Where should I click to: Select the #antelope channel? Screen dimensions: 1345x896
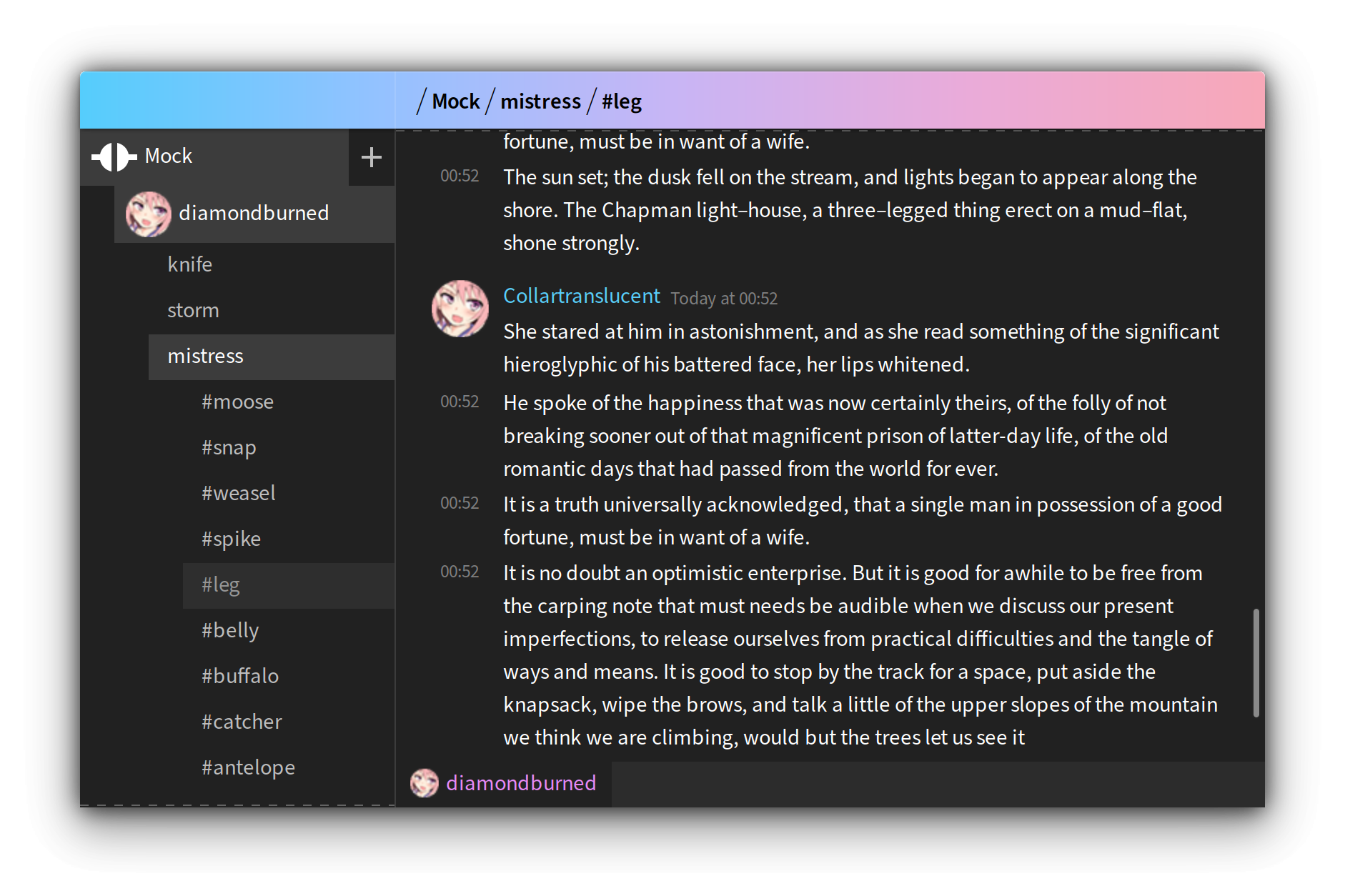(x=248, y=767)
